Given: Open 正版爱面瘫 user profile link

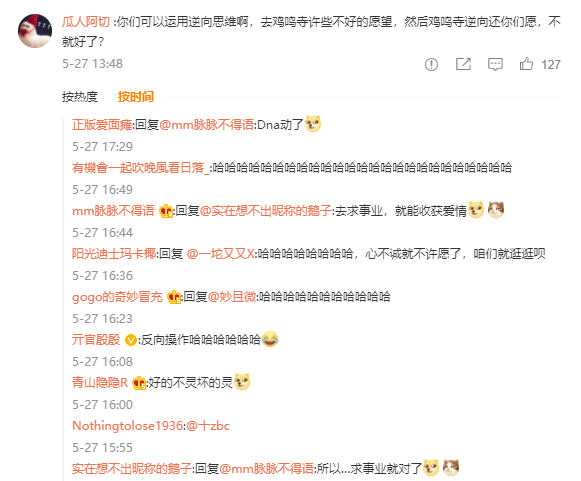Looking at the screenshot, I should (102, 125).
